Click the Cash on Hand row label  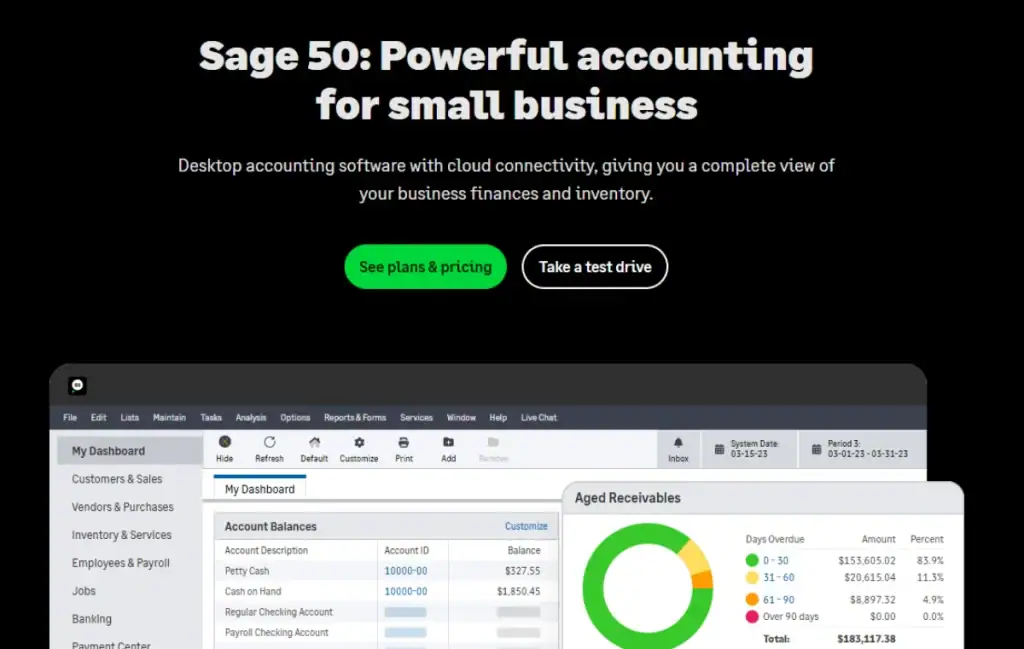(253, 592)
